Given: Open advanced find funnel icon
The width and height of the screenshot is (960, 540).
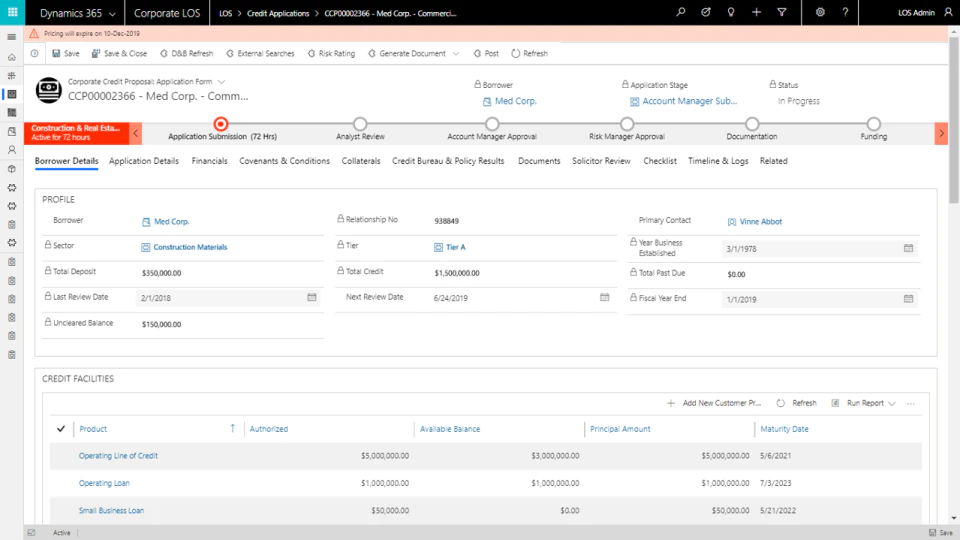Looking at the screenshot, I should [782, 12].
